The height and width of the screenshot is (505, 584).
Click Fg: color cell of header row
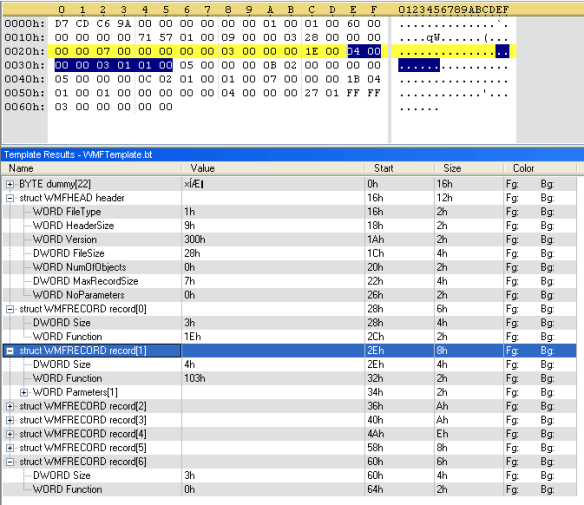pyautogui.click(x=512, y=198)
